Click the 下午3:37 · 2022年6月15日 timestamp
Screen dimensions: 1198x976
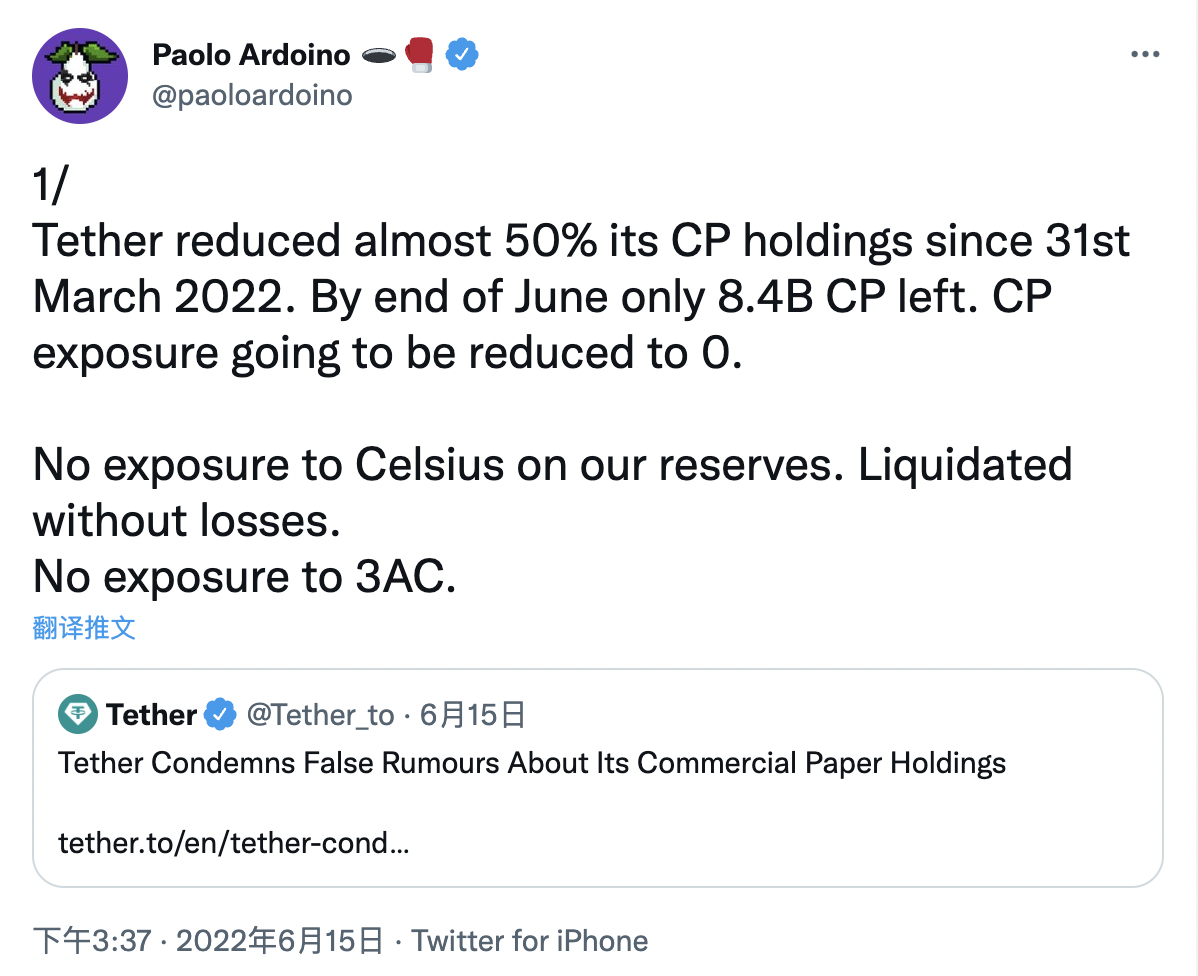point(208,941)
